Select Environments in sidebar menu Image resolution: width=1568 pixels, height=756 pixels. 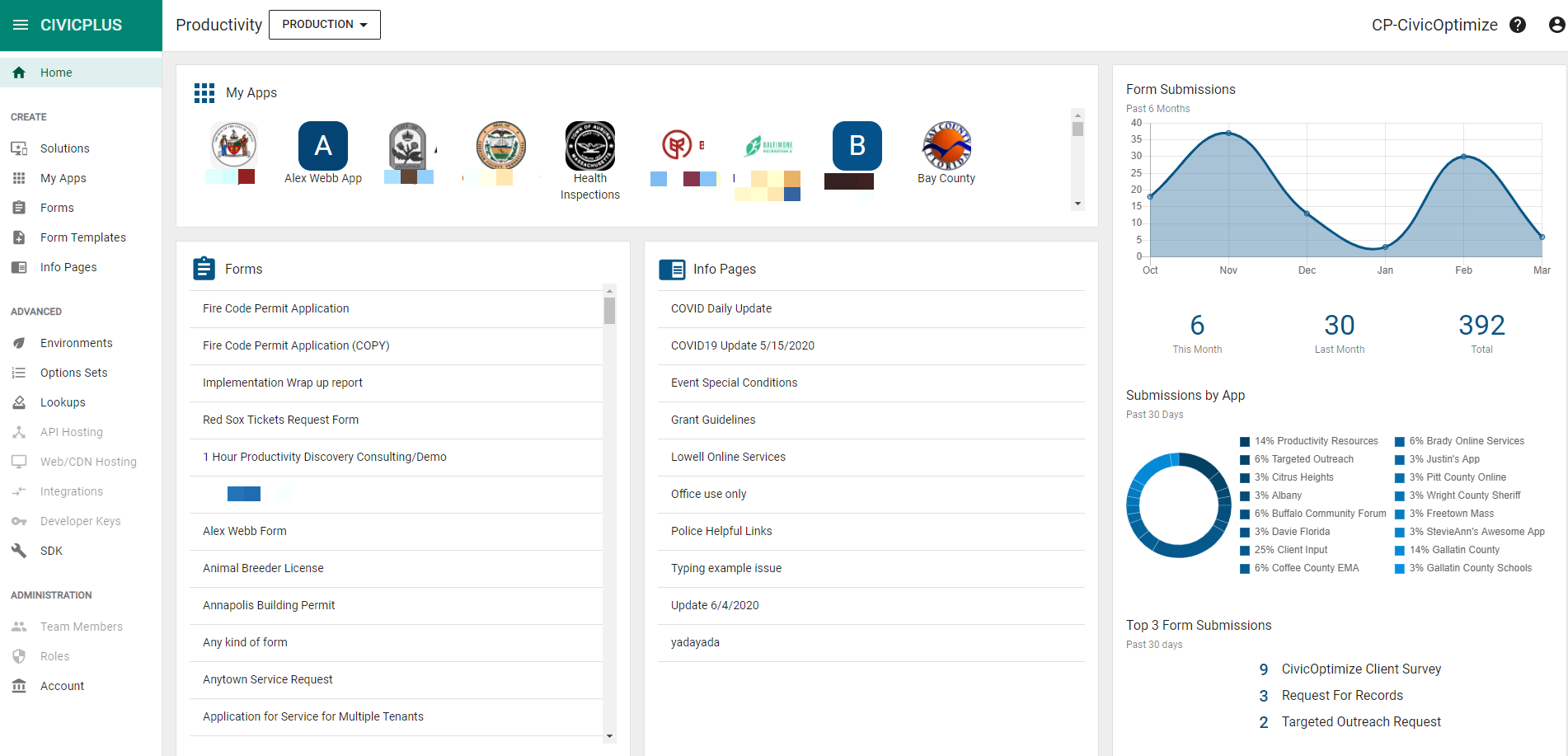[x=81, y=343]
